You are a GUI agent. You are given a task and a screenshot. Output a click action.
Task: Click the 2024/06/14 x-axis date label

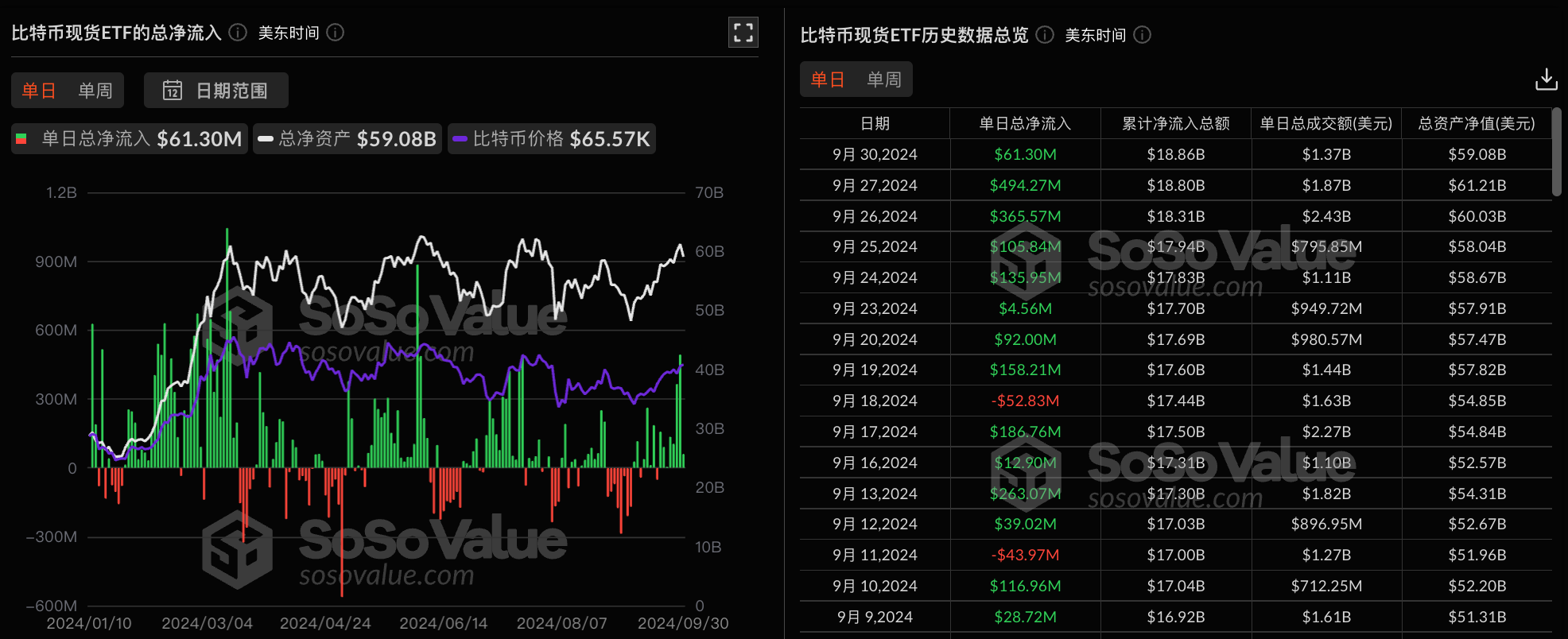[x=443, y=623]
